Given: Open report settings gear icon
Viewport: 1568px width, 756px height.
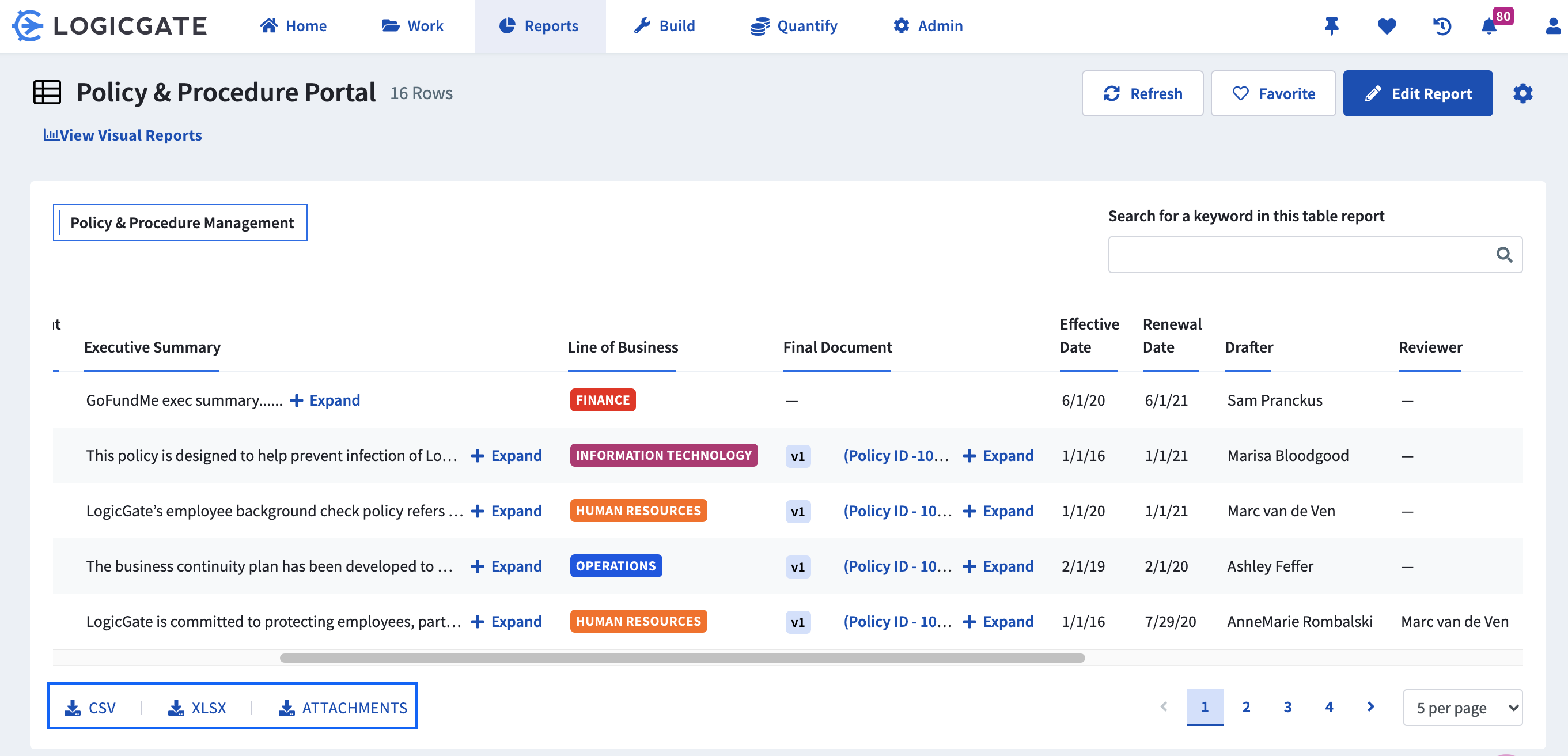Looking at the screenshot, I should (x=1522, y=93).
